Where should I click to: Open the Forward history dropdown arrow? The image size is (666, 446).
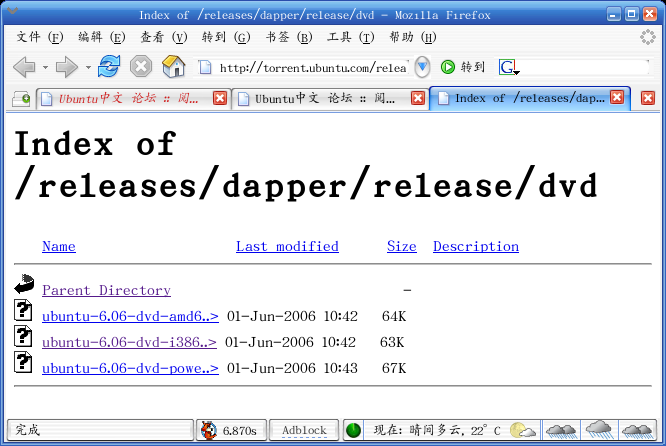(88, 68)
